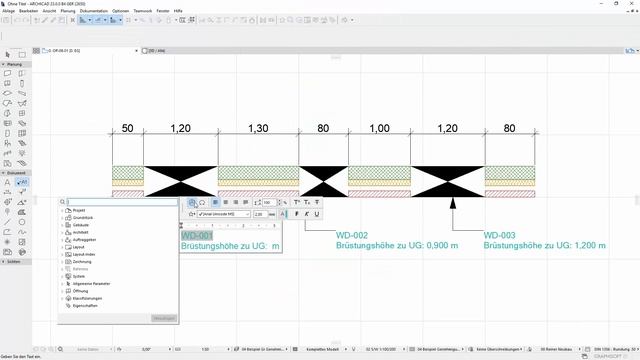Select the Marquee tool

point(22,55)
